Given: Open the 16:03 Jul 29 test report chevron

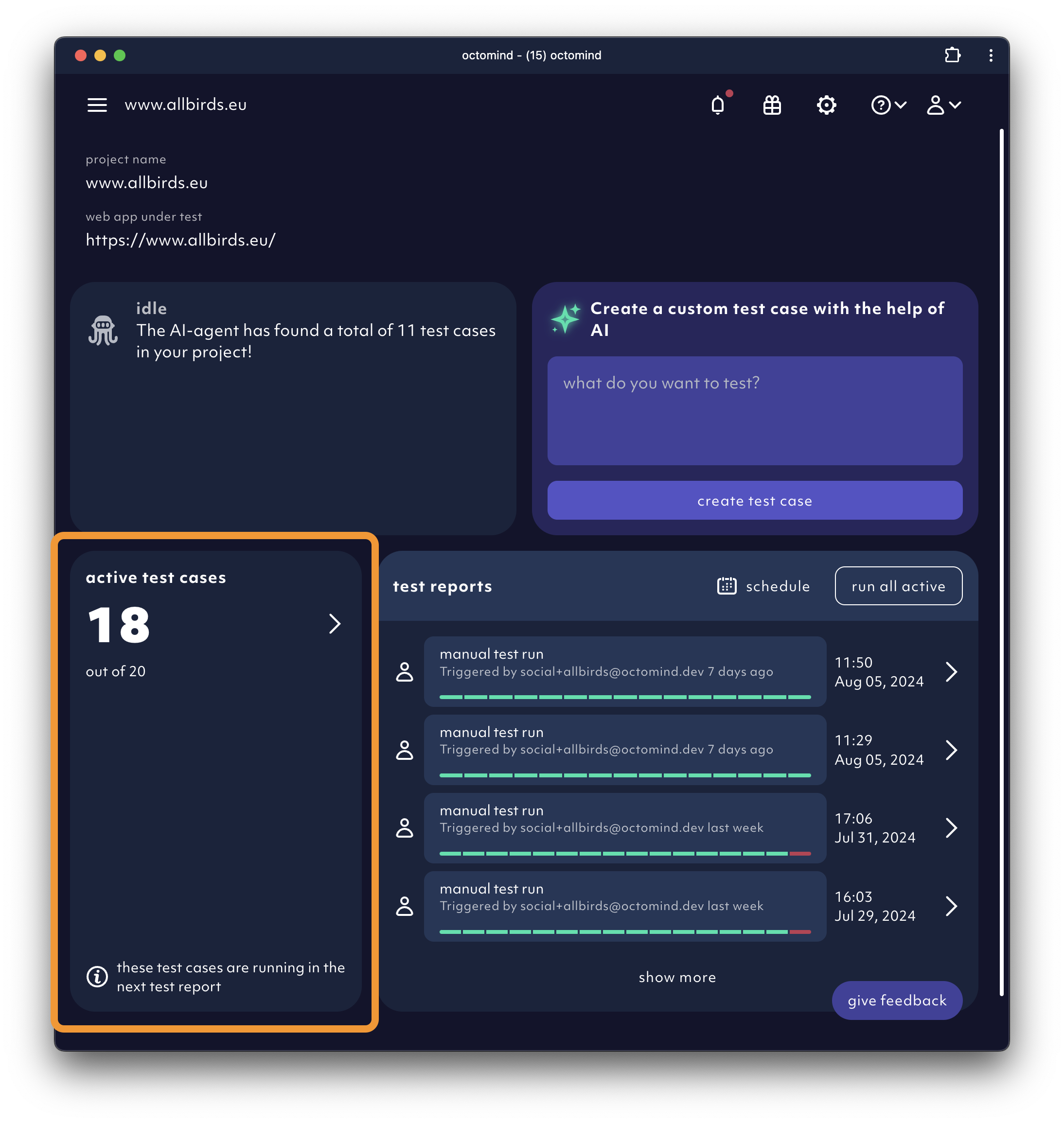Looking at the screenshot, I should tap(951, 907).
